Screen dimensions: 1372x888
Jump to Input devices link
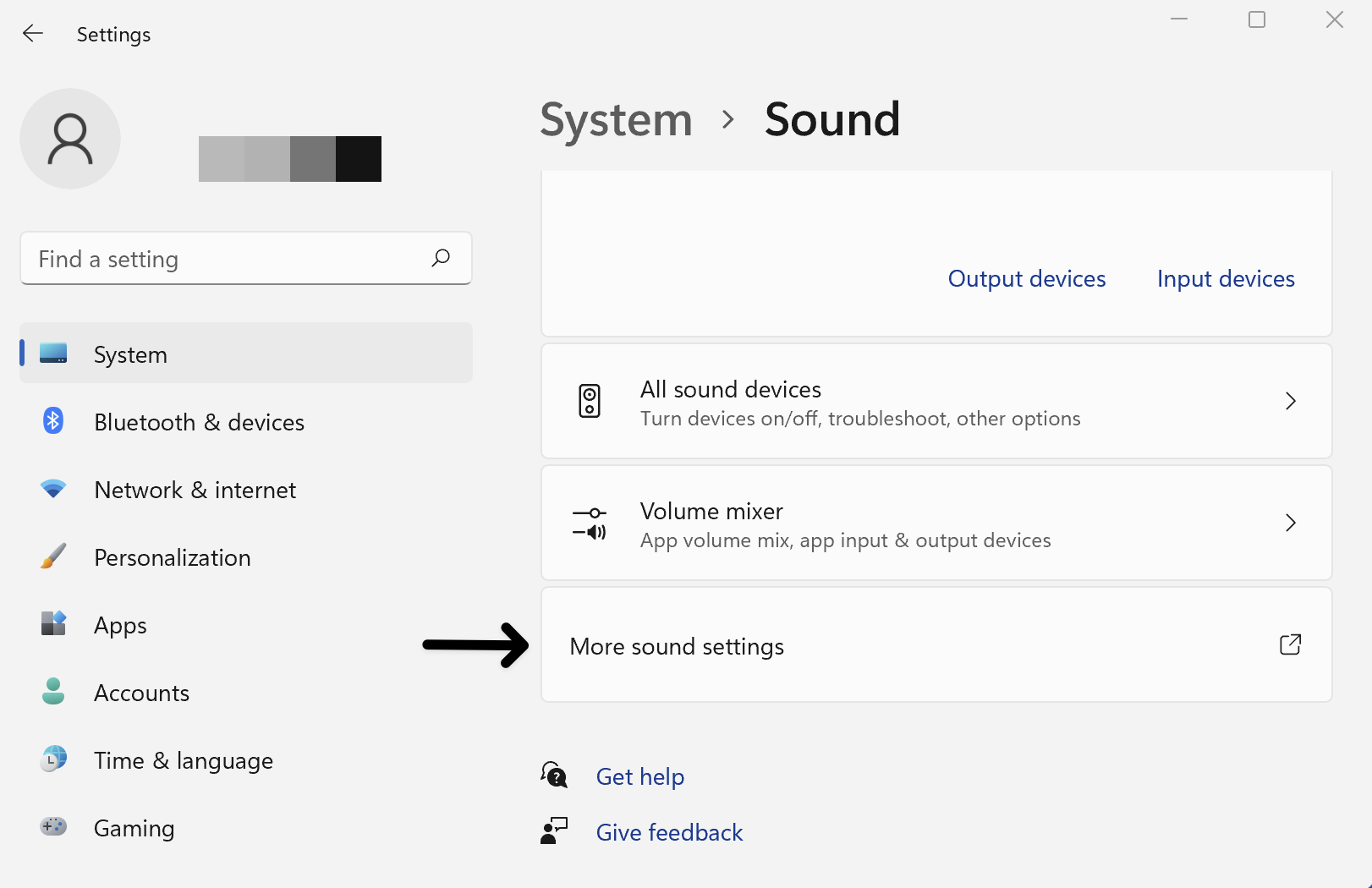click(x=1225, y=279)
